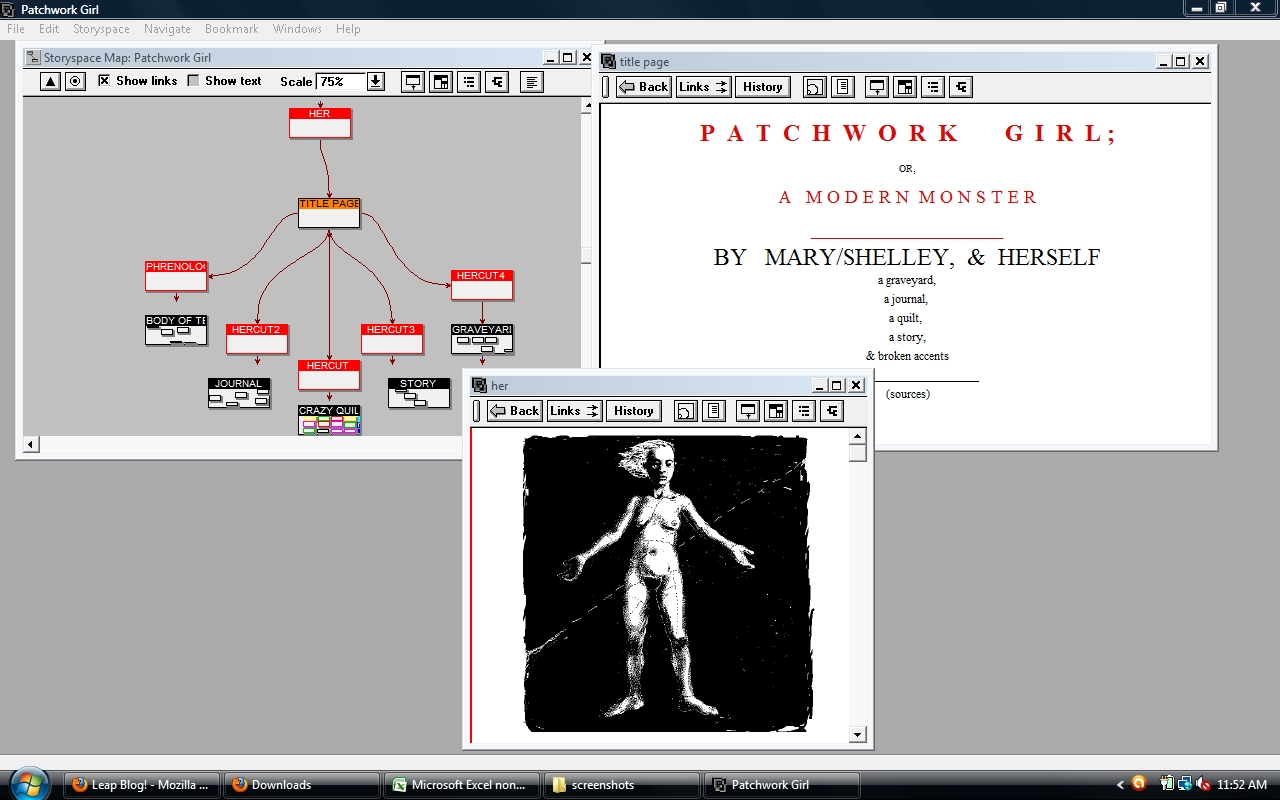The width and height of the screenshot is (1280, 800).
Task: Click the (sources) link on title page
Action: click(907, 394)
